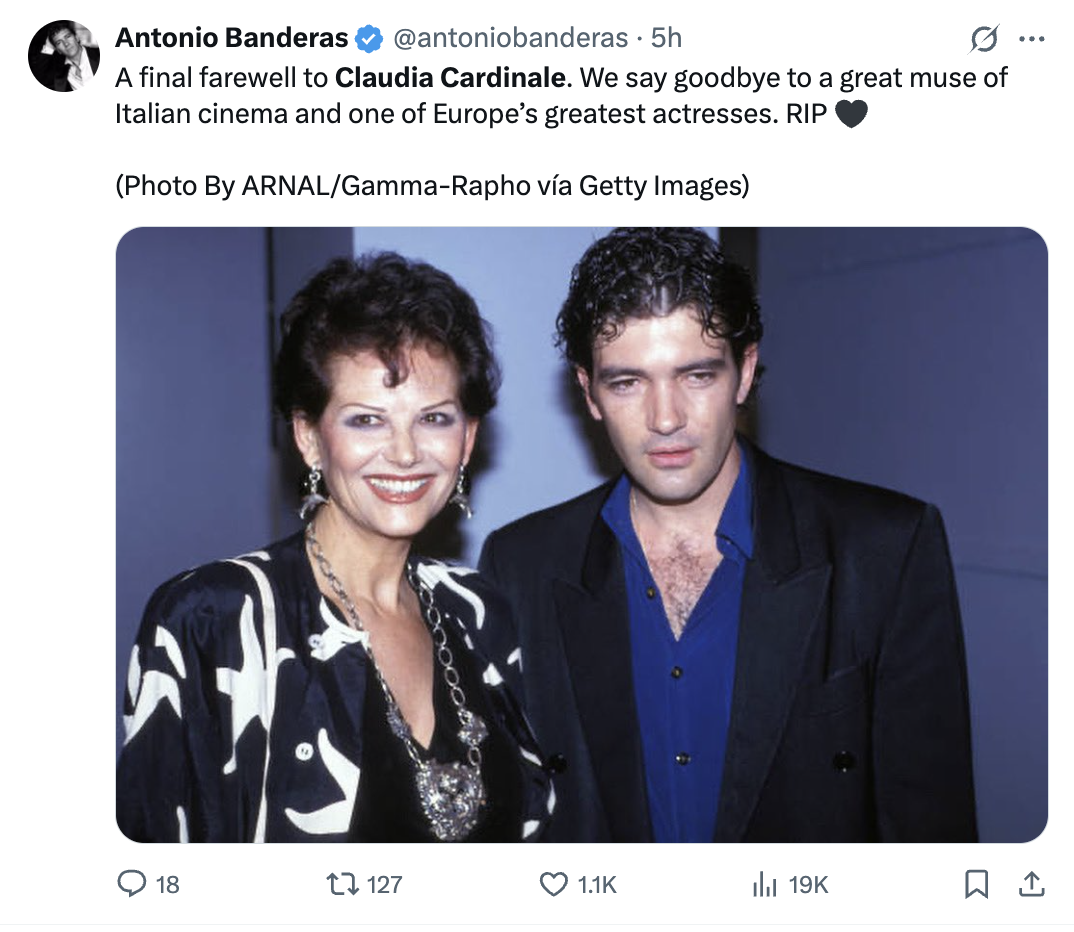Viewport: 1074px width, 932px height.
Task: Open view analytics bar chart icon
Action: (764, 884)
